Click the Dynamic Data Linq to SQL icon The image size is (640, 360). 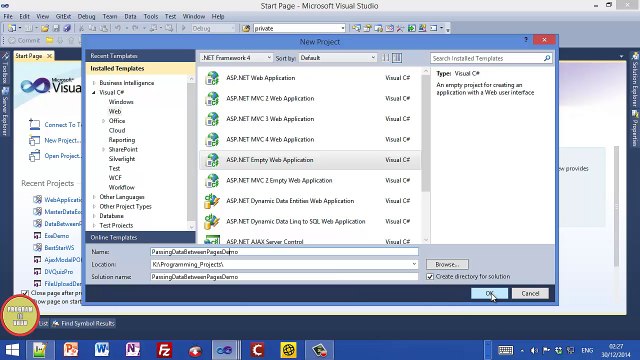212,221
